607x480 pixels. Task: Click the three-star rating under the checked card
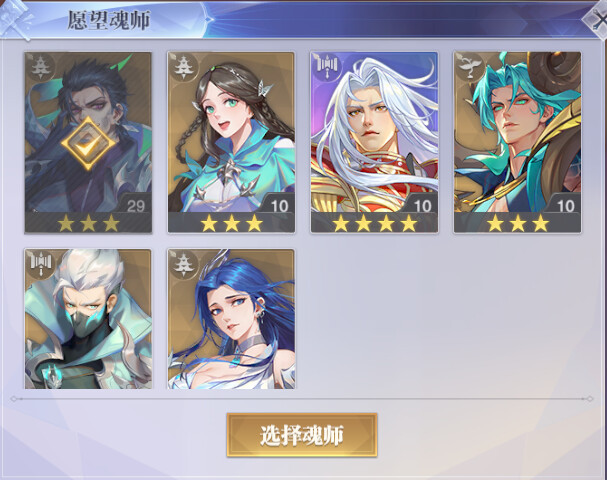(88, 223)
